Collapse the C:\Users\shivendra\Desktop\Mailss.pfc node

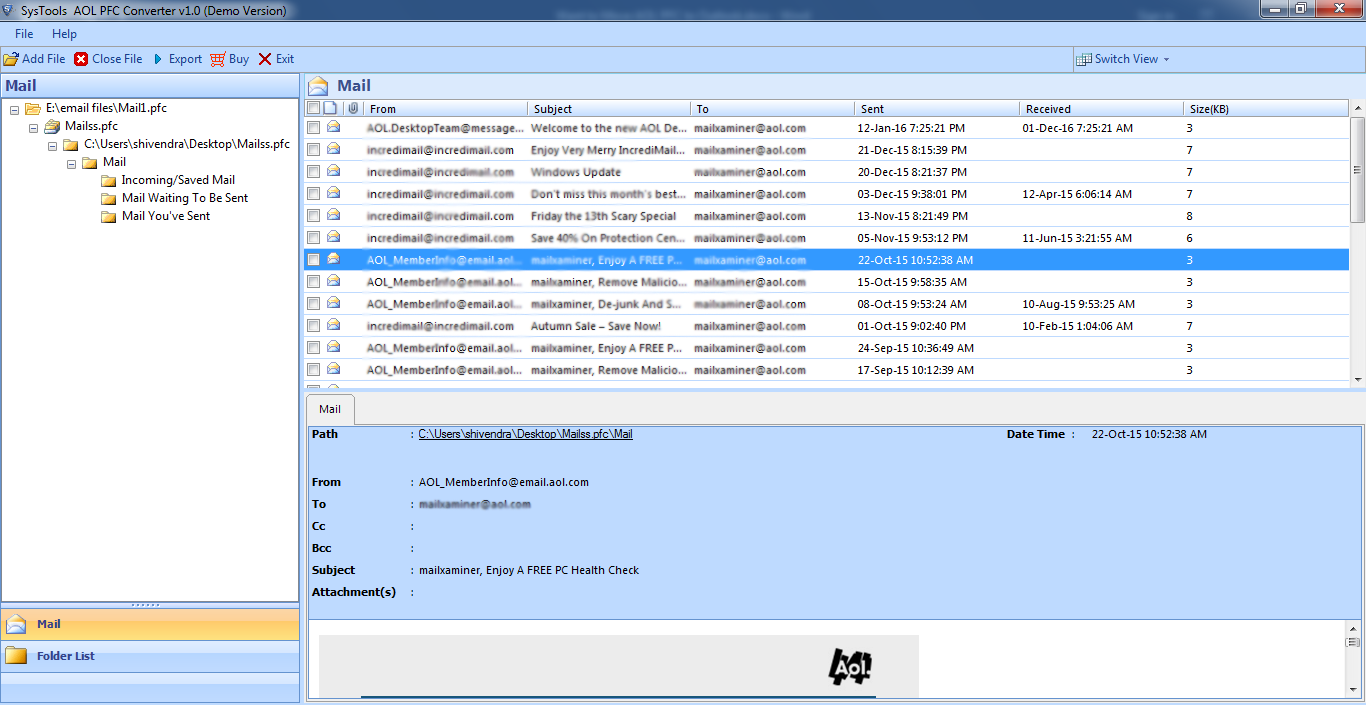coord(52,145)
